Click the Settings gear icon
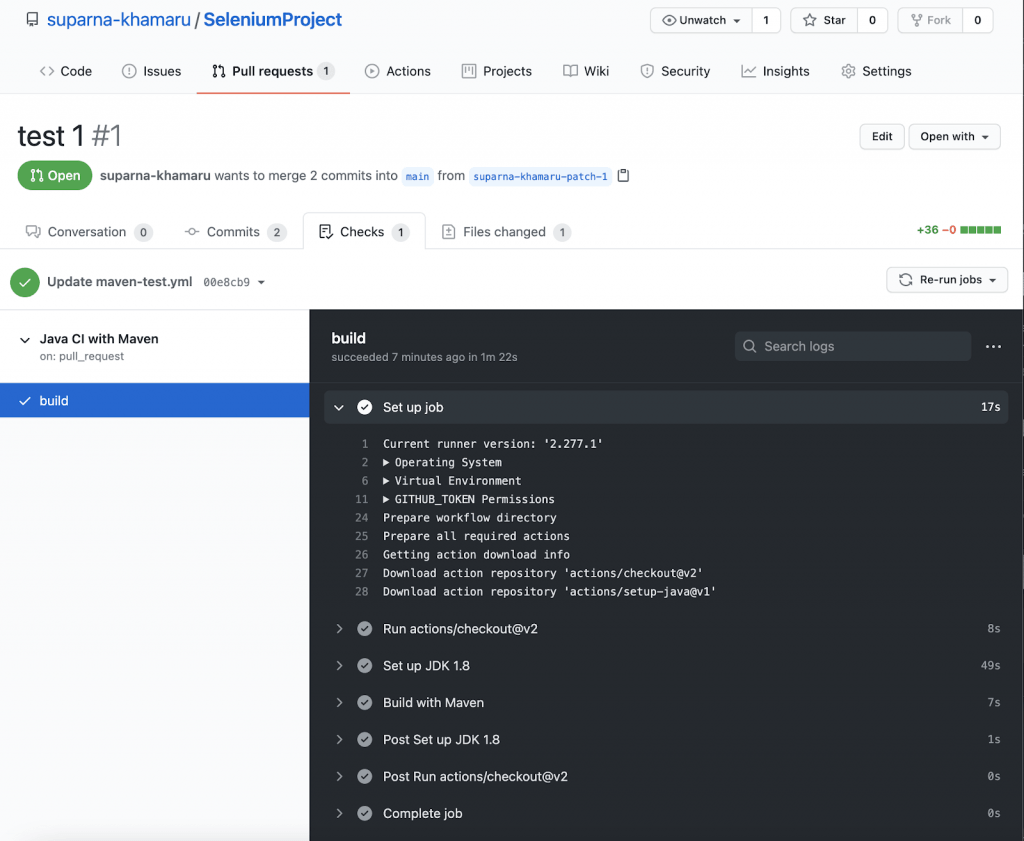Image resolution: width=1024 pixels, height=841 pixels. 848,71
